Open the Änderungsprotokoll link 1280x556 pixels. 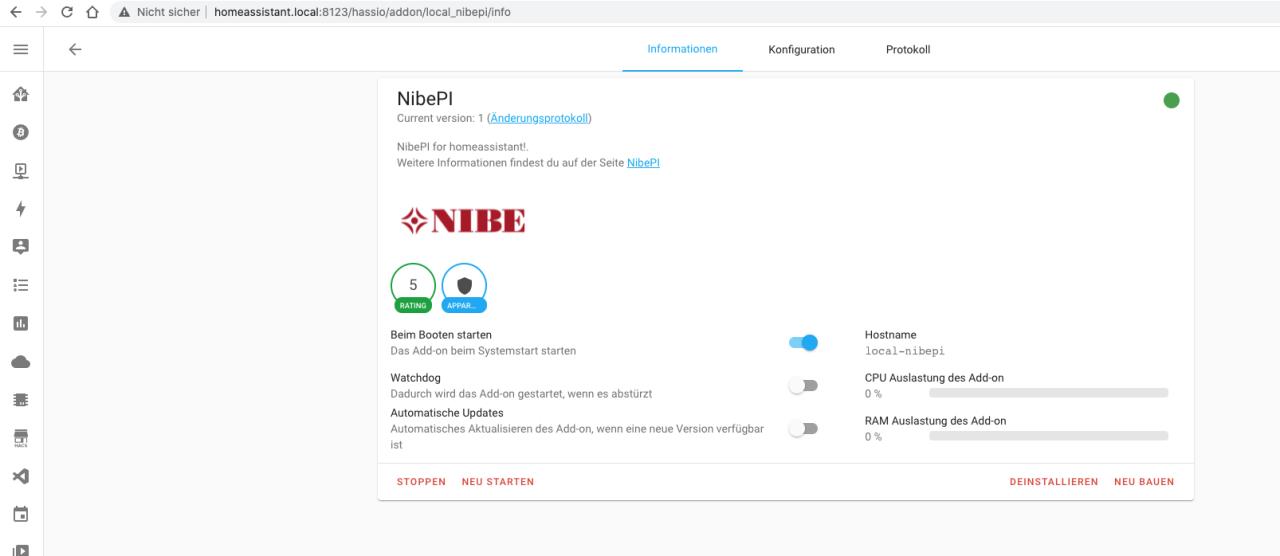(539, 118)
